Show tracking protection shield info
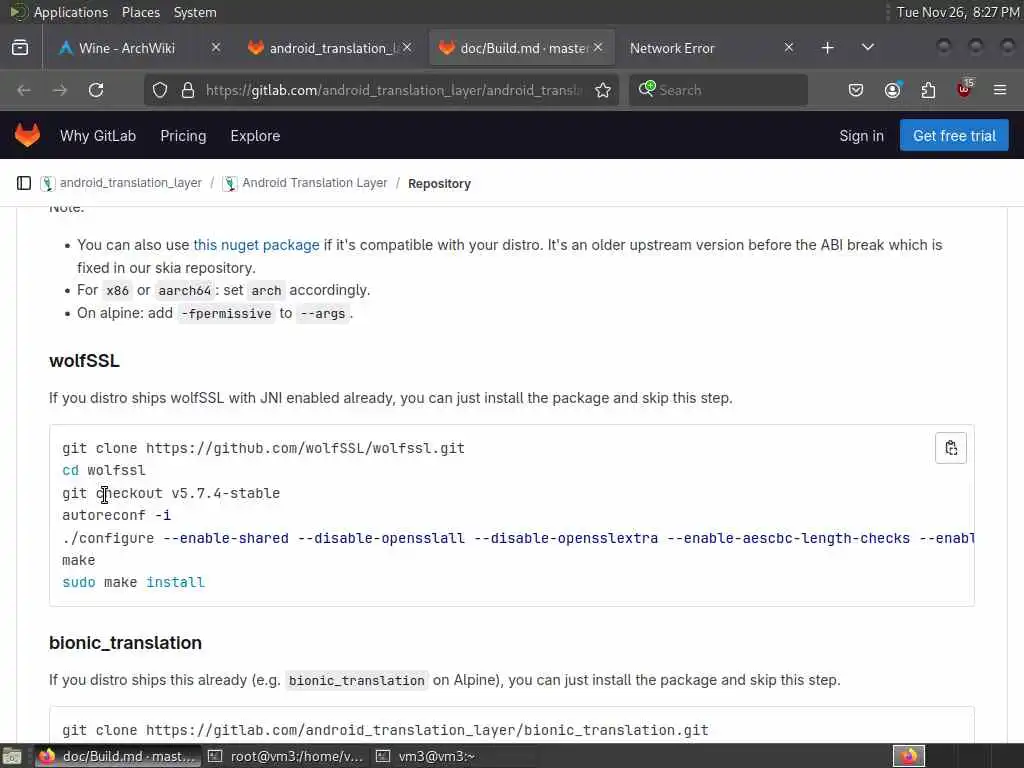This screenshot has height=768, width=1024. click(x=160, y=90)
